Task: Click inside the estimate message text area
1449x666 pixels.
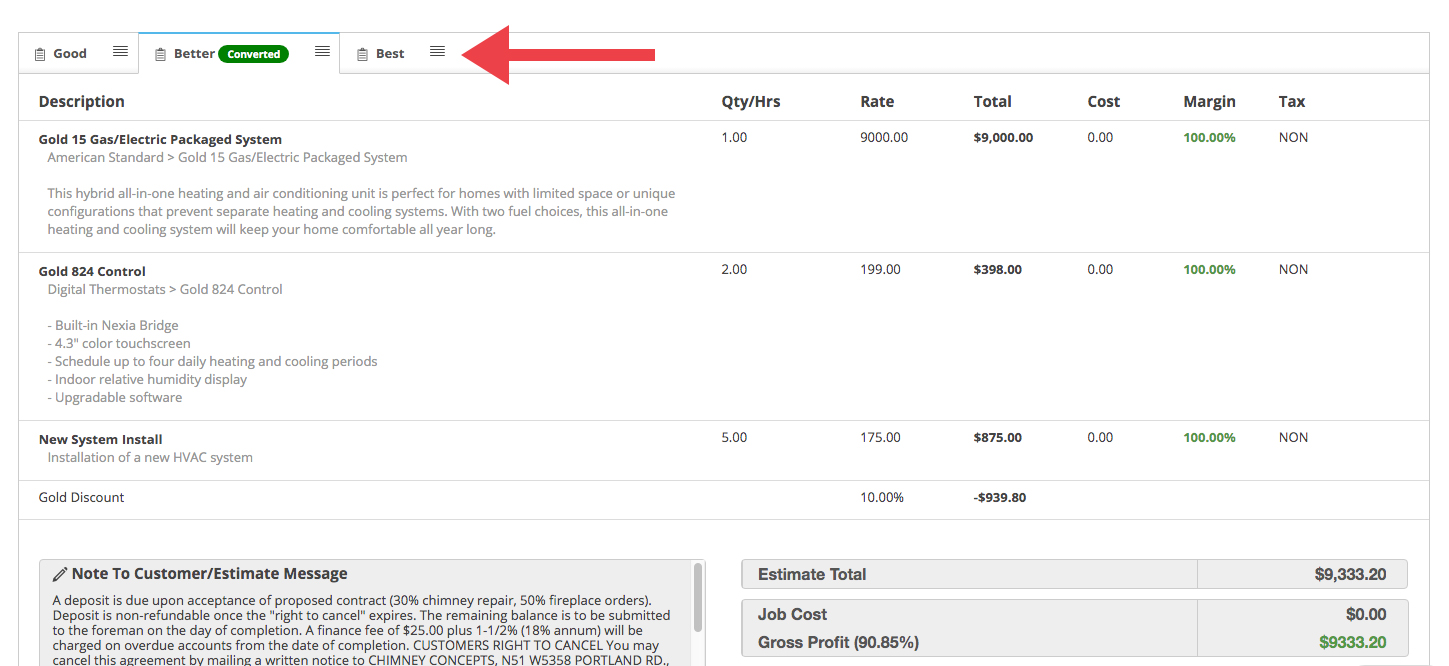Action: pyautogui.click(x=360, y=625)
